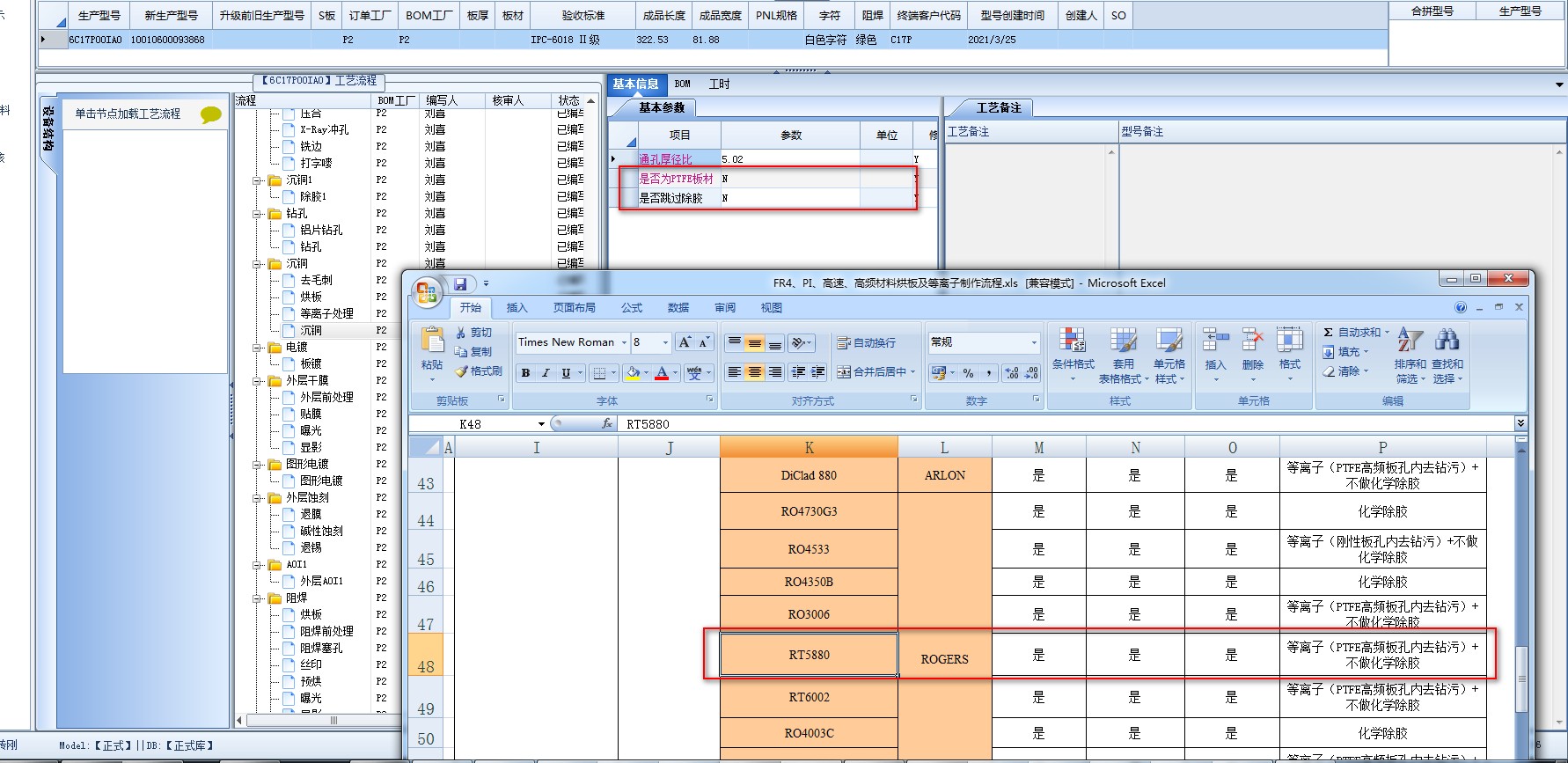Open the font size 8 dropdown

pos(665,342)
